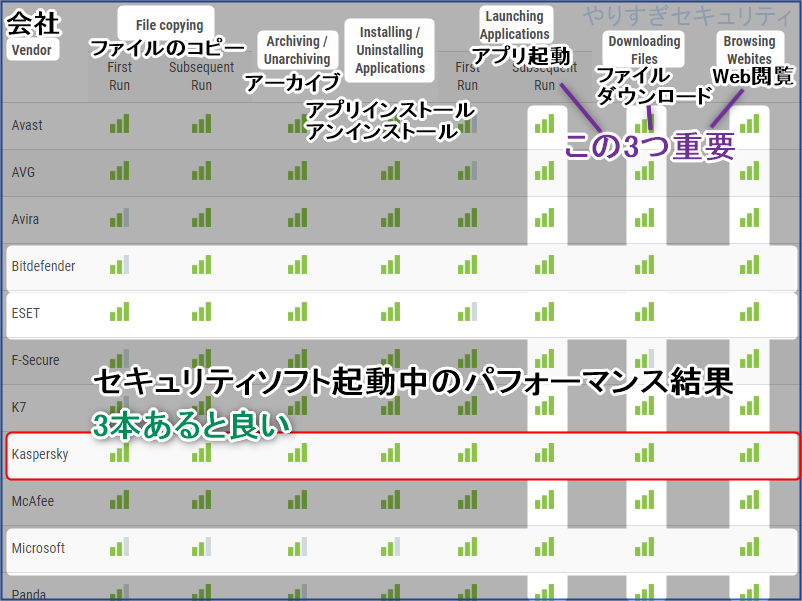Screen dimensions: 802x601
Task: Click Kaspersky's Archiving rating bars
Action: tap(297, 453)
